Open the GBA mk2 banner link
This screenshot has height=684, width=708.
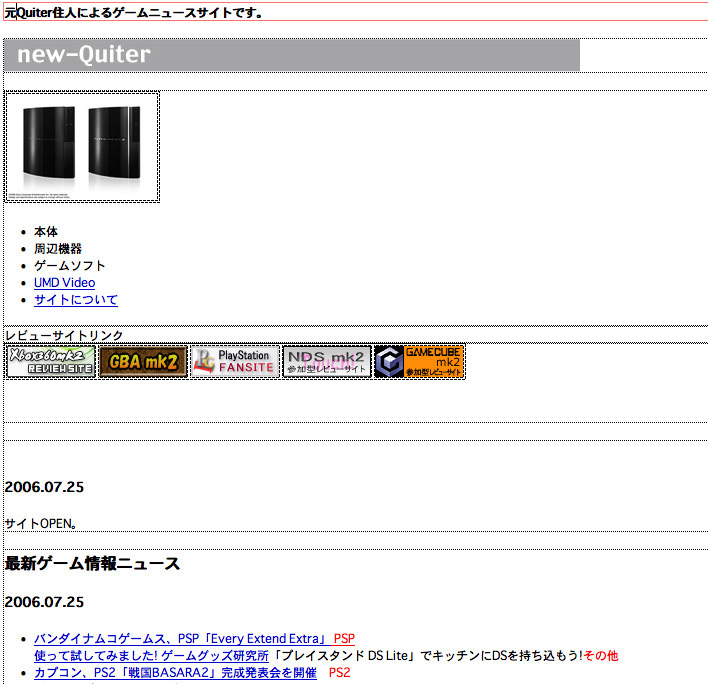(143, 362)
